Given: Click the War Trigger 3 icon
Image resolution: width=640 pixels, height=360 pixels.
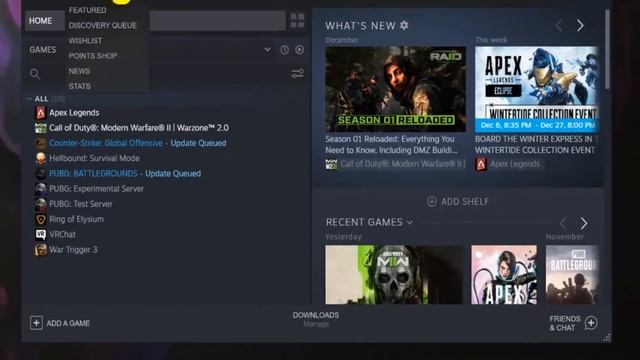Looking at the screenshot, I should pyautogui.click(x=40, y=250).
